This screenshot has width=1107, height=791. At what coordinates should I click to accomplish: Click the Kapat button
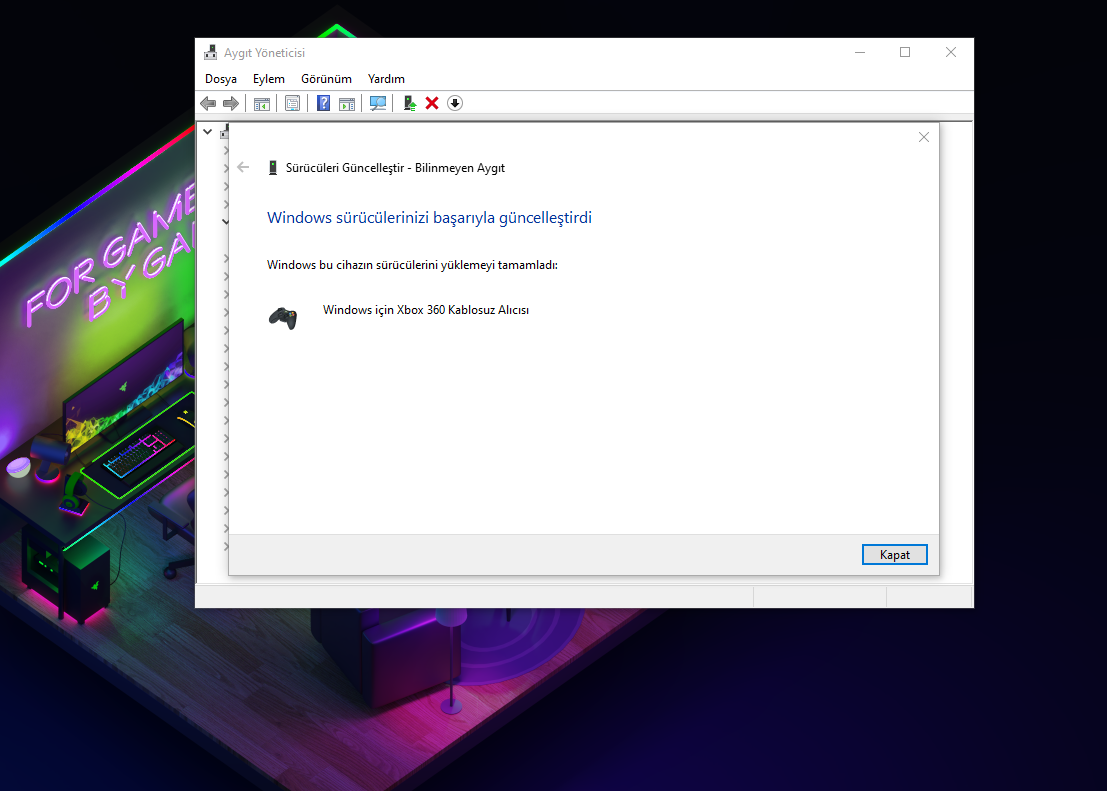[894, 554]
